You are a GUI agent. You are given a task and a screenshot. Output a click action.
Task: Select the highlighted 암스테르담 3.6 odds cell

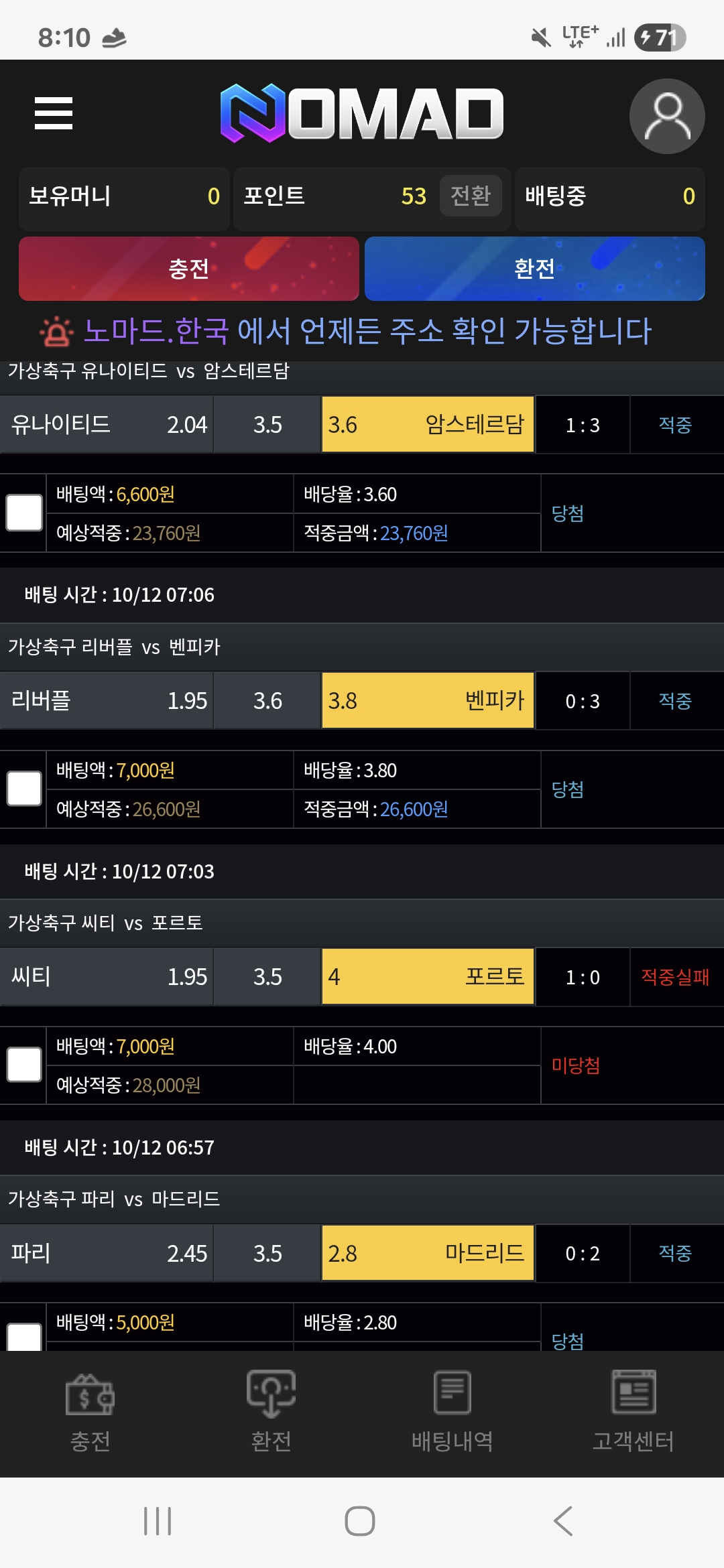click(427, 424)
